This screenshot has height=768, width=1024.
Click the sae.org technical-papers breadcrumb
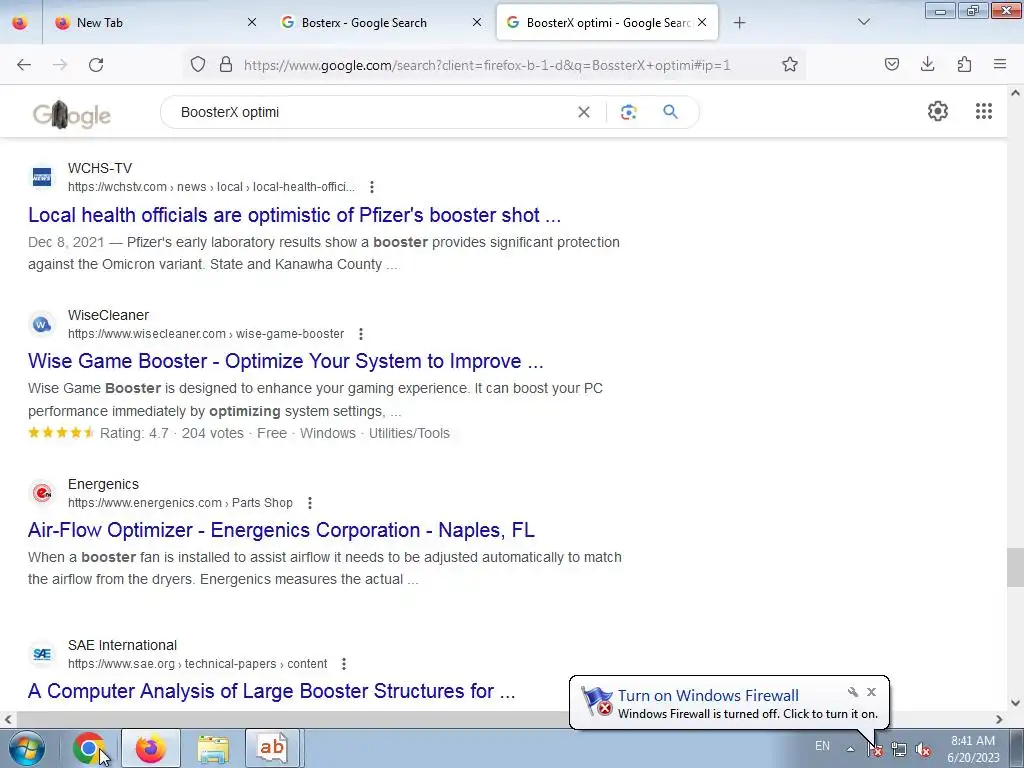click(197, 664)
